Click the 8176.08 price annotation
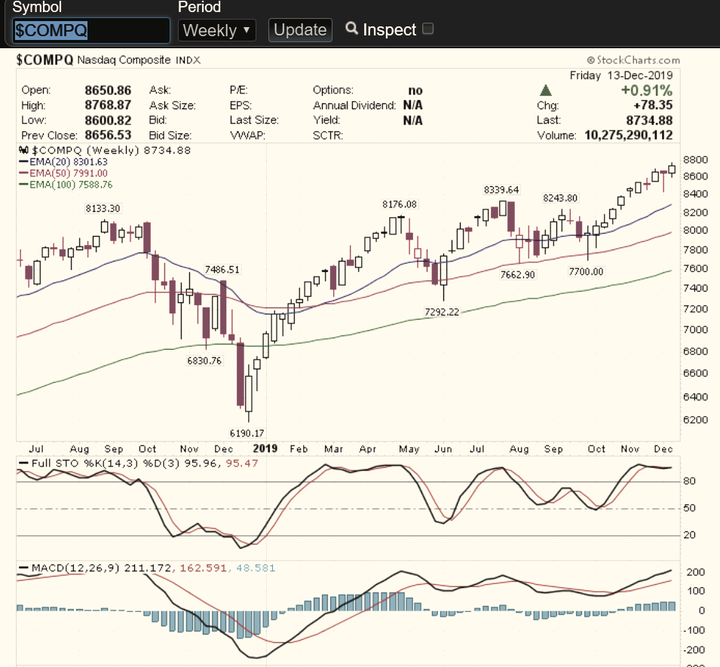Image resolution: width=720 pixels, height=667 pixels. (399, 204)
